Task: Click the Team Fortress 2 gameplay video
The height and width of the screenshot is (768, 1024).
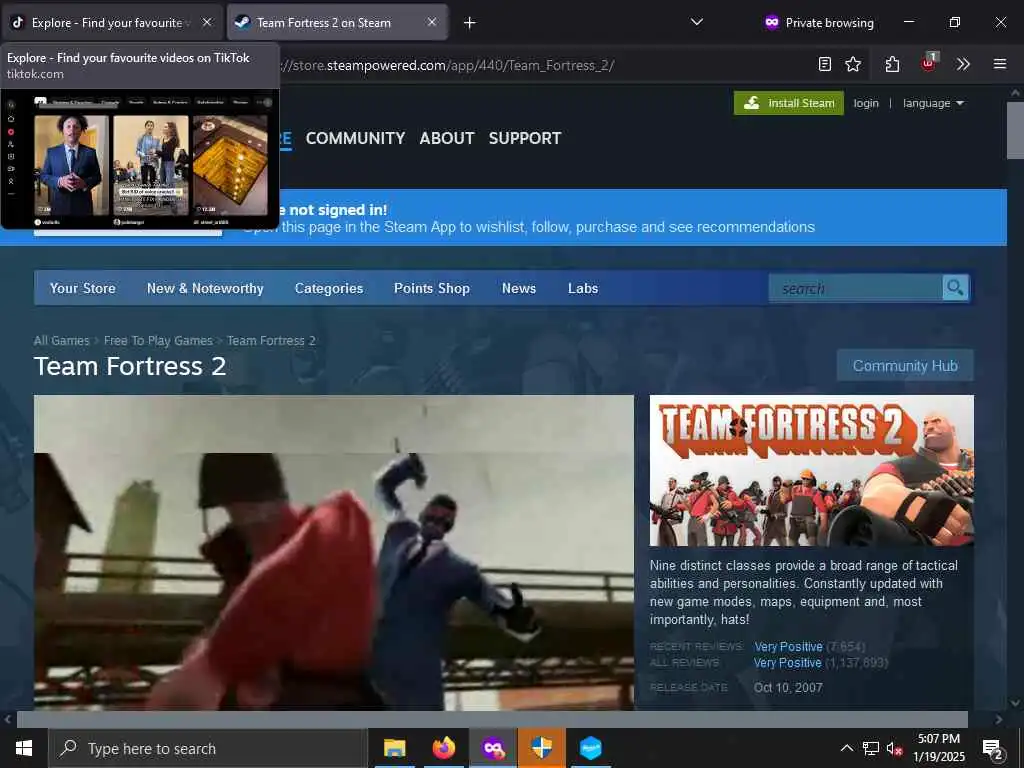Action: click(334, 552)
